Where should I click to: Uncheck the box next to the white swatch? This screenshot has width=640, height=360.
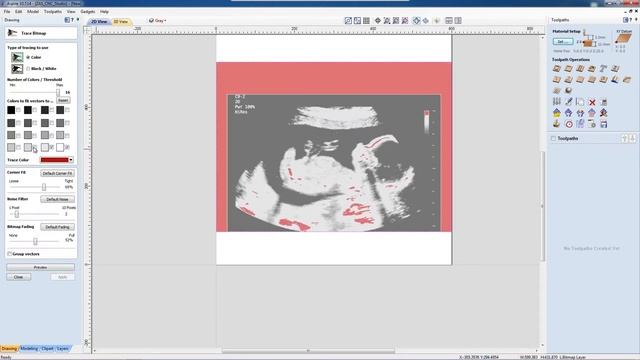(67, 147)
